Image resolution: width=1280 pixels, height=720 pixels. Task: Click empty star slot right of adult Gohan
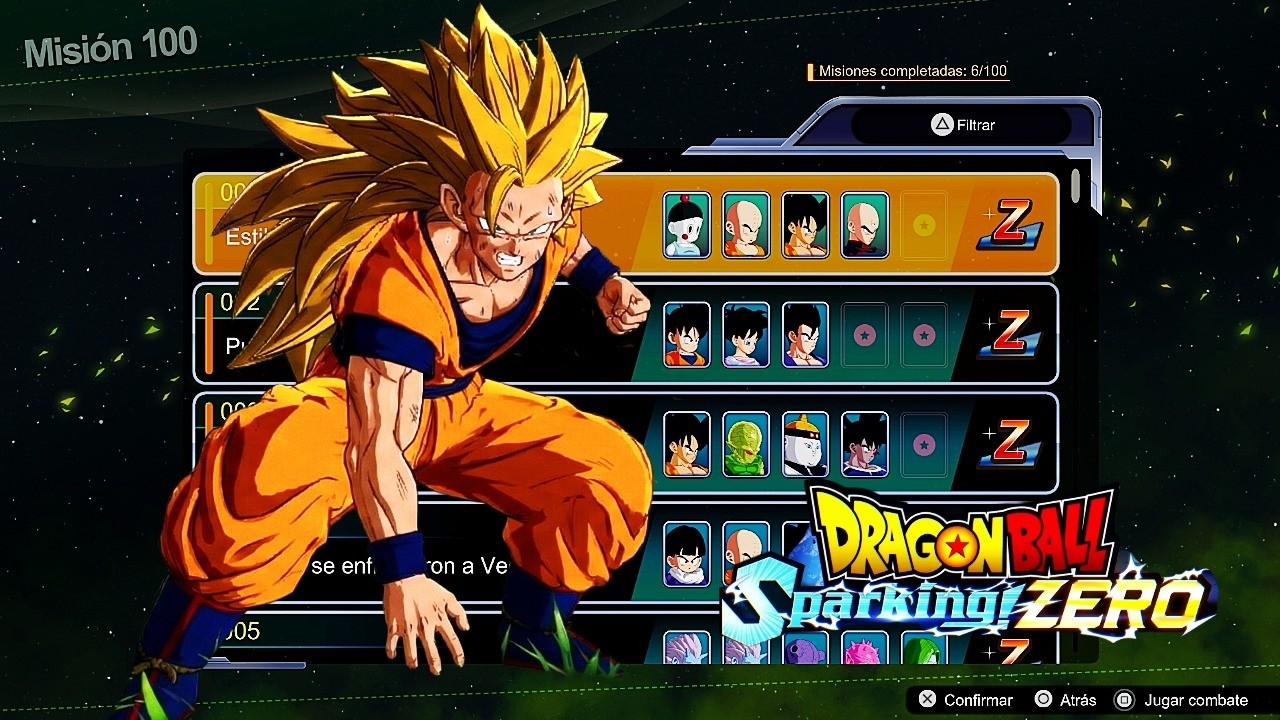(x=865, y=334)
